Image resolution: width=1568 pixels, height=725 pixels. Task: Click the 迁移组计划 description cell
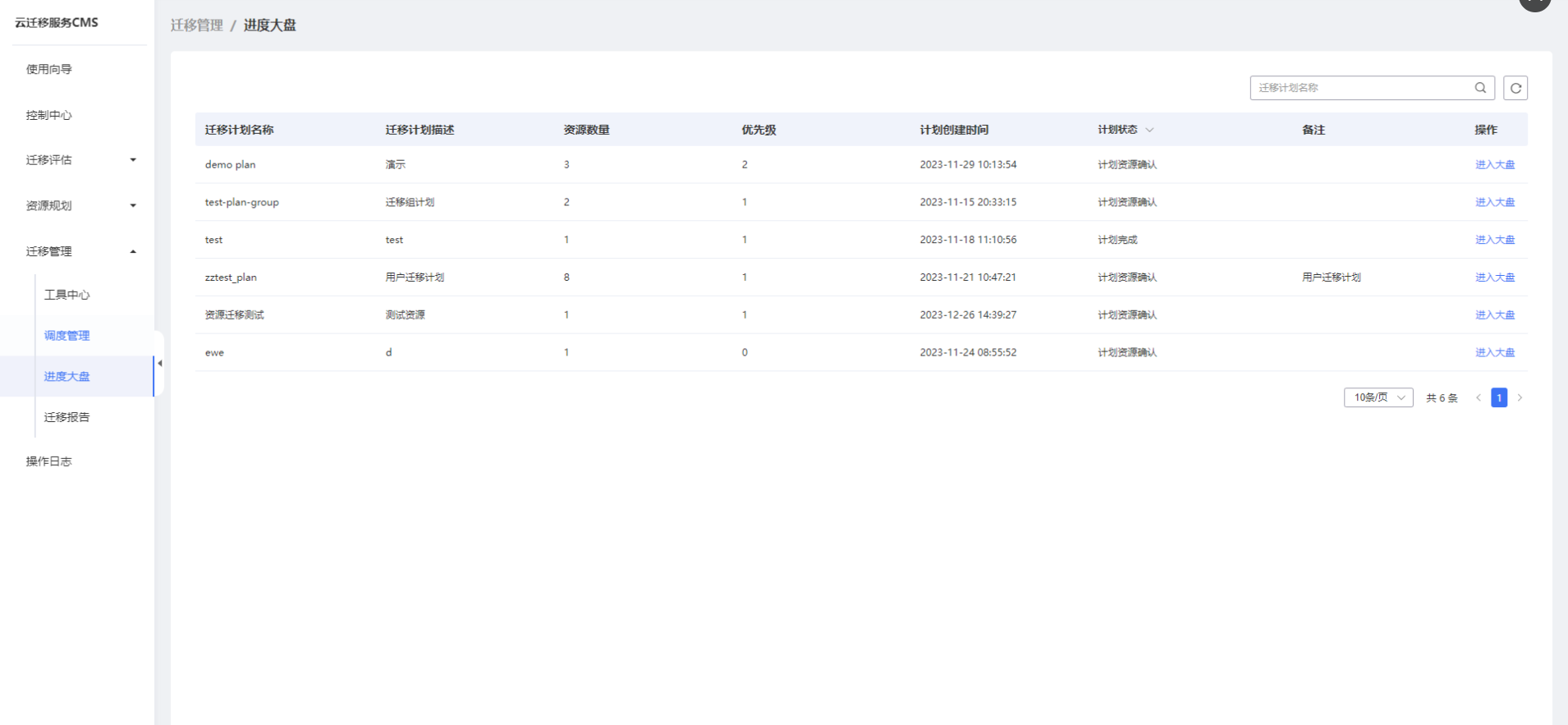tap(410, 202)
